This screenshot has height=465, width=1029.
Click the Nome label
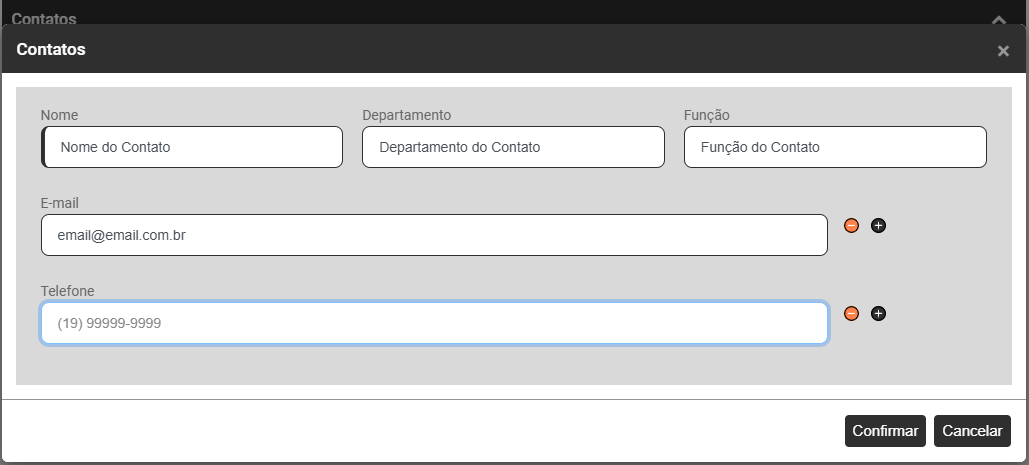click(59, 115)
